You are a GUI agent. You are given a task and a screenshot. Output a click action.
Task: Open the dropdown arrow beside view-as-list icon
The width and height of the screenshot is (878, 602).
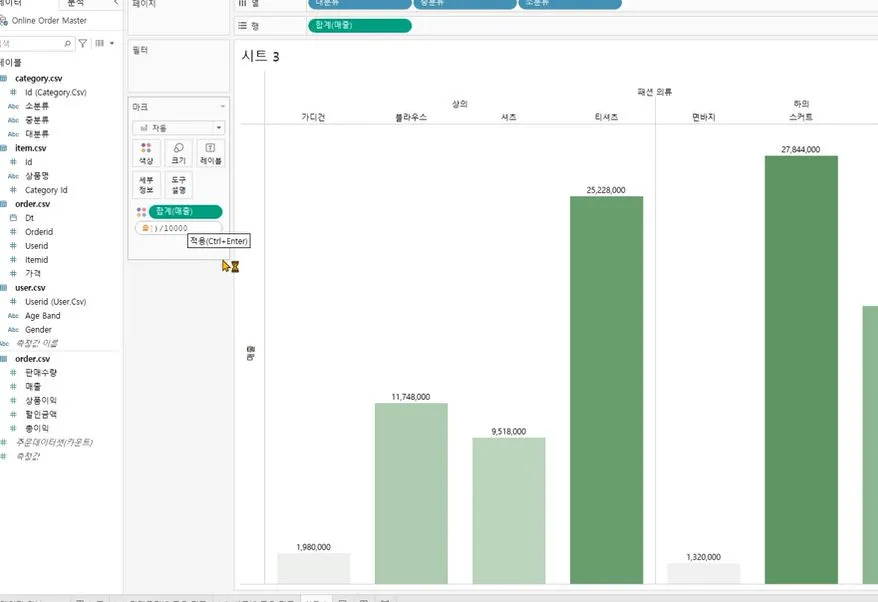[x=112, y=43]
